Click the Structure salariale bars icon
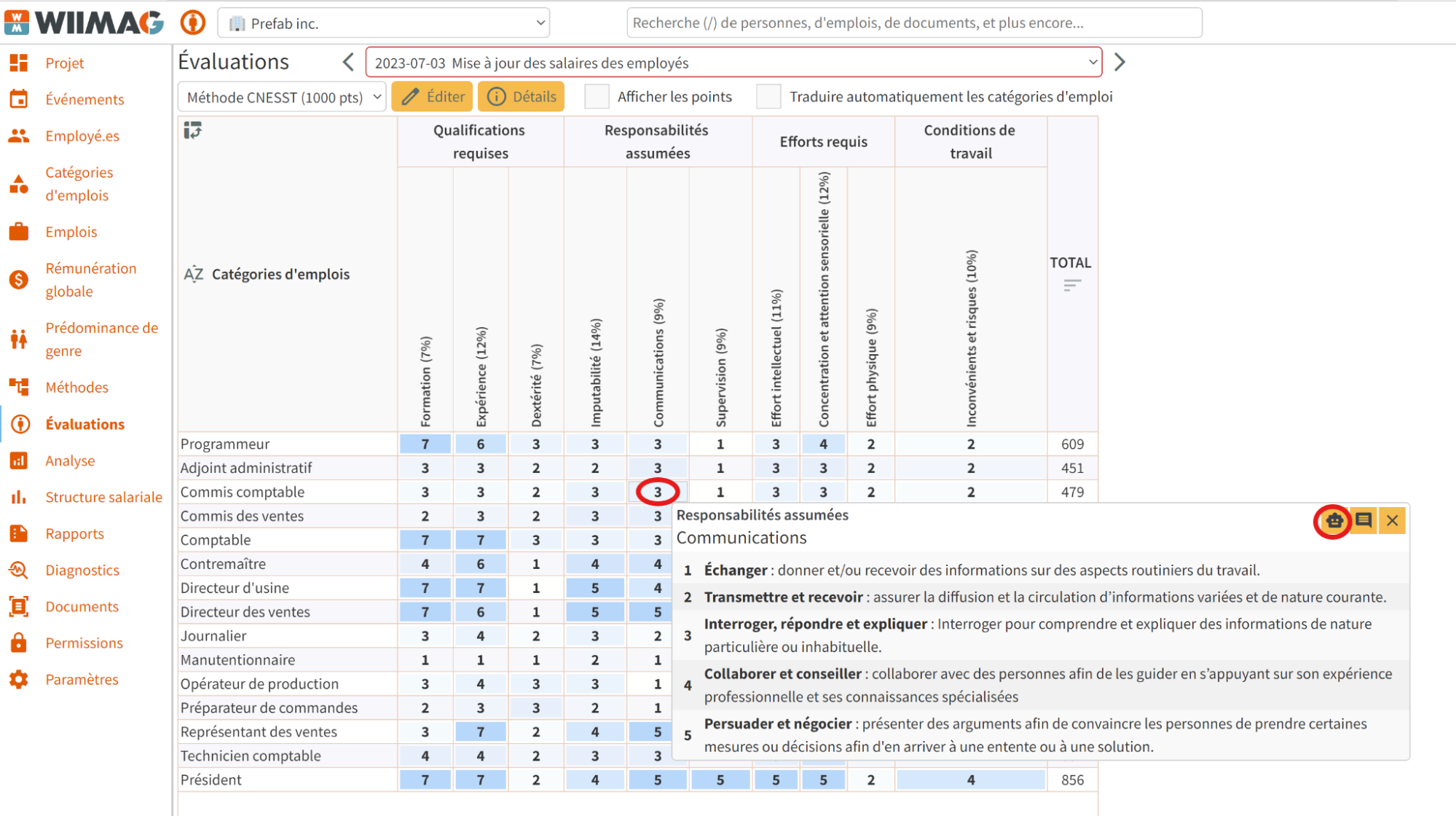Viewport: 1456px width, 816px height. (x=19, y=497)
